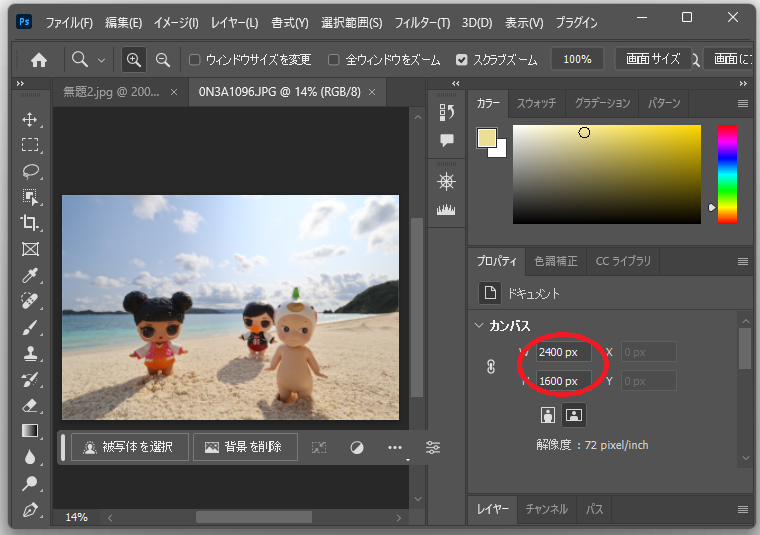Close the 0N3A1096.JPG document tab
The height and width of the screenshot is (535, 760).
coord(372,92)
